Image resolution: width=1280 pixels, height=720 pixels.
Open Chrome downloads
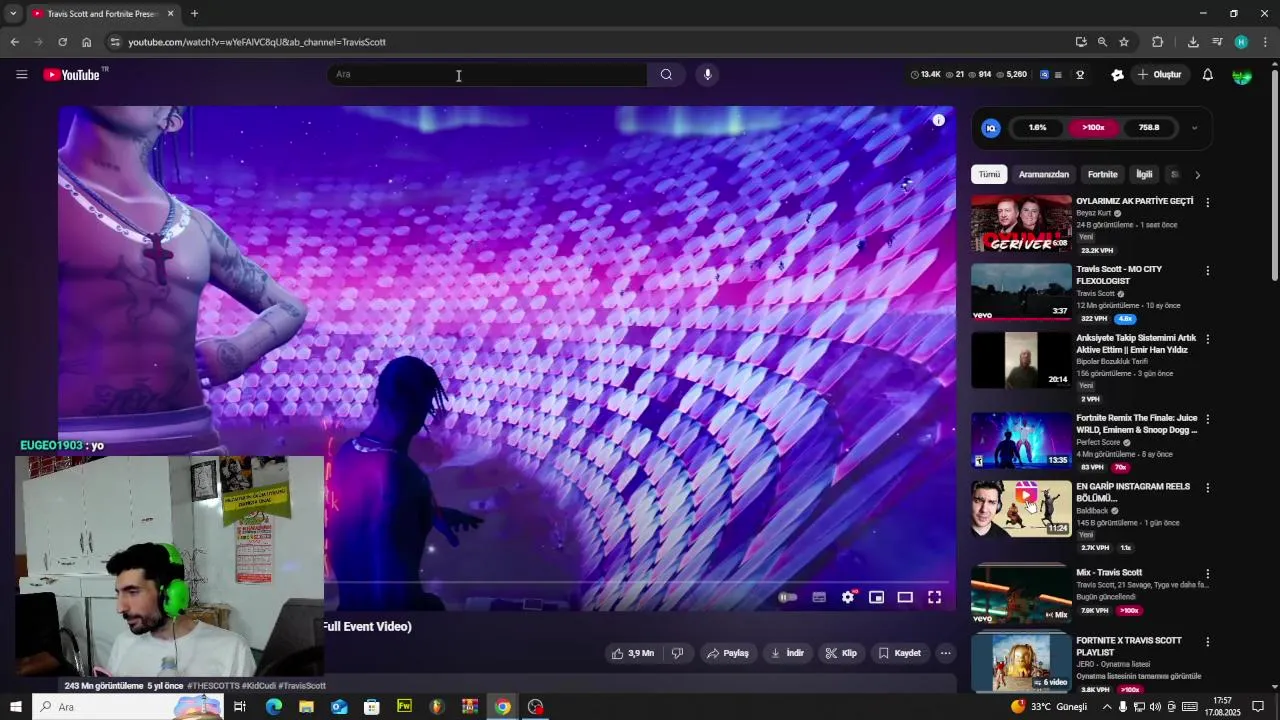1193,42
